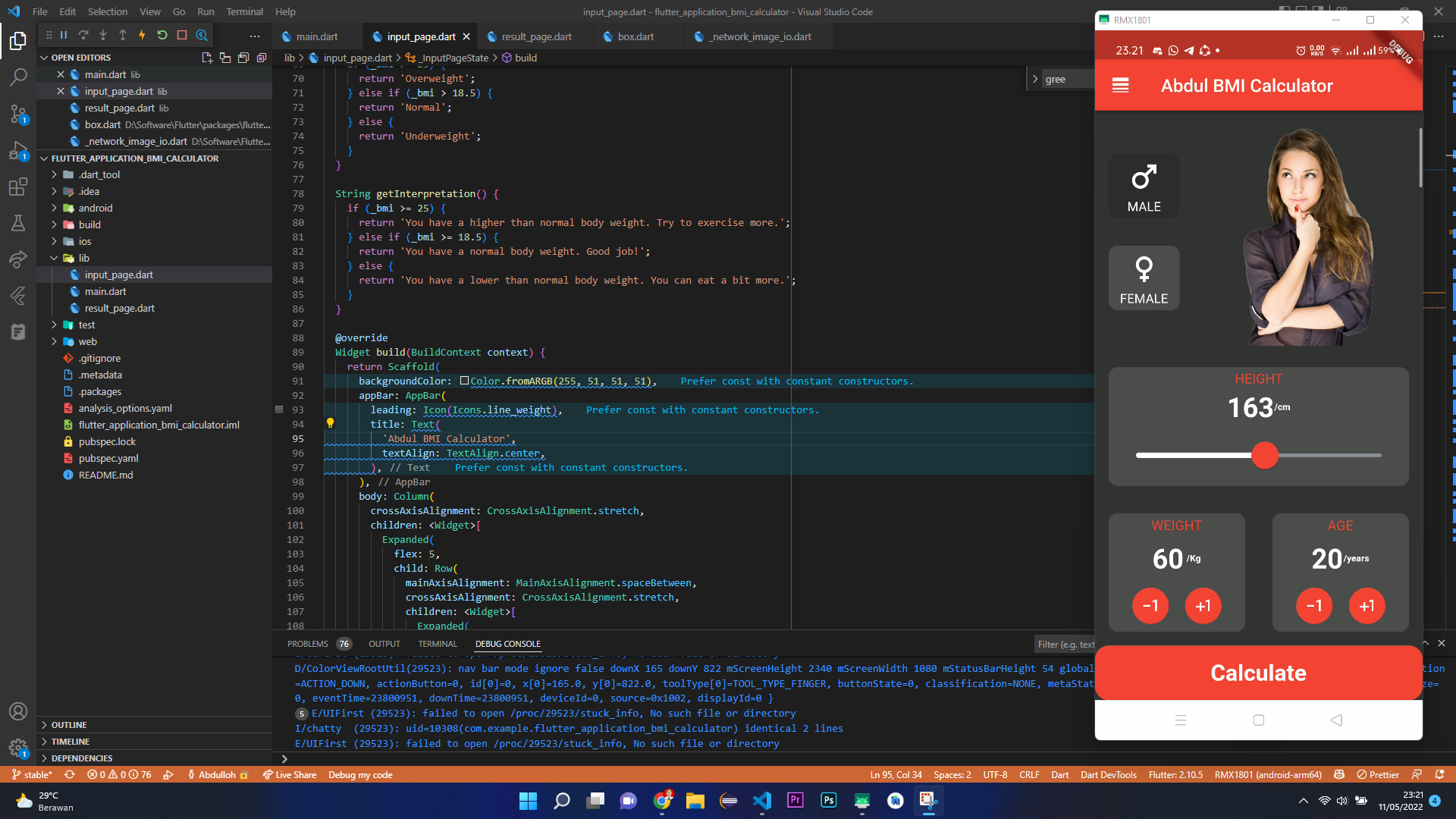Close all editors icon in Open Editors

262,58
